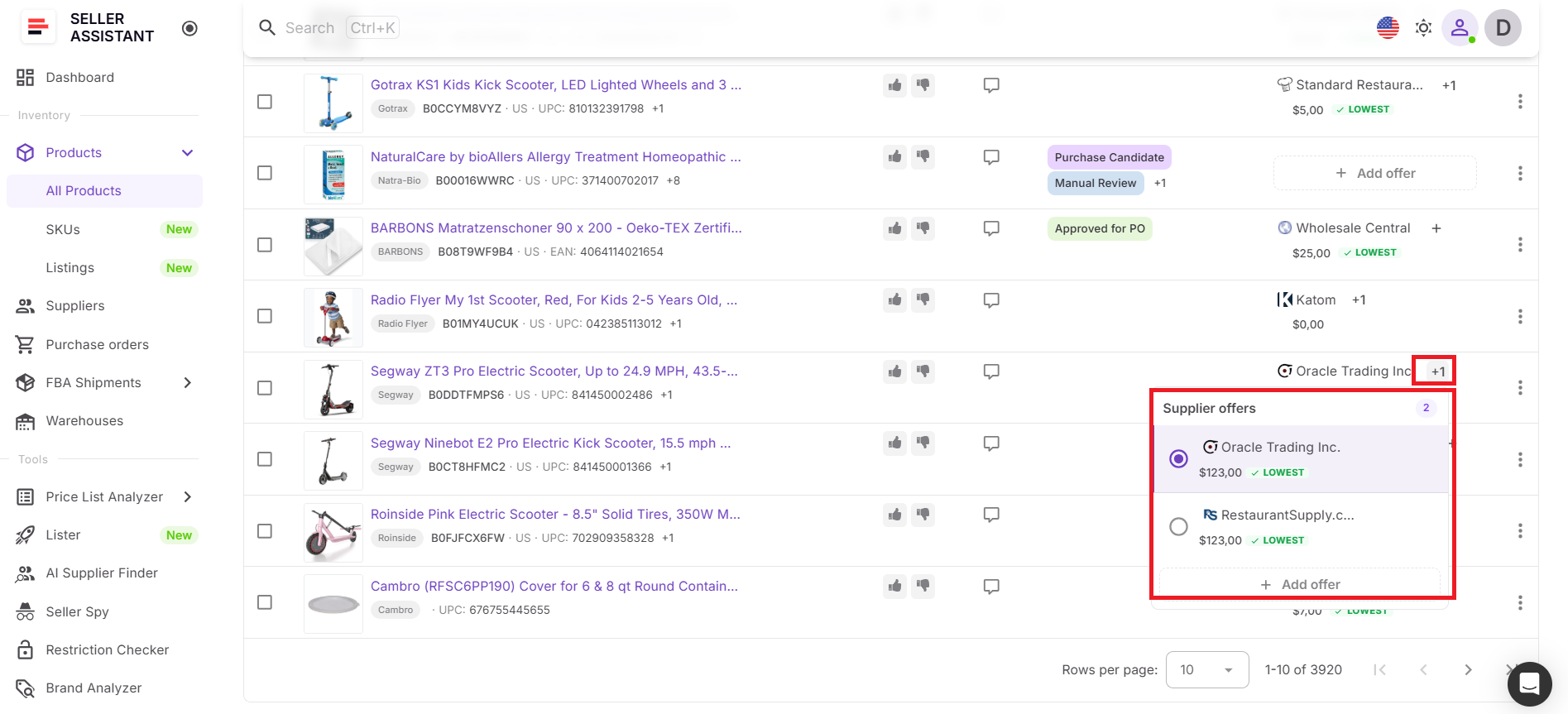
Task: Open the chat support bubble
Action: click(x=1529, y=684)
